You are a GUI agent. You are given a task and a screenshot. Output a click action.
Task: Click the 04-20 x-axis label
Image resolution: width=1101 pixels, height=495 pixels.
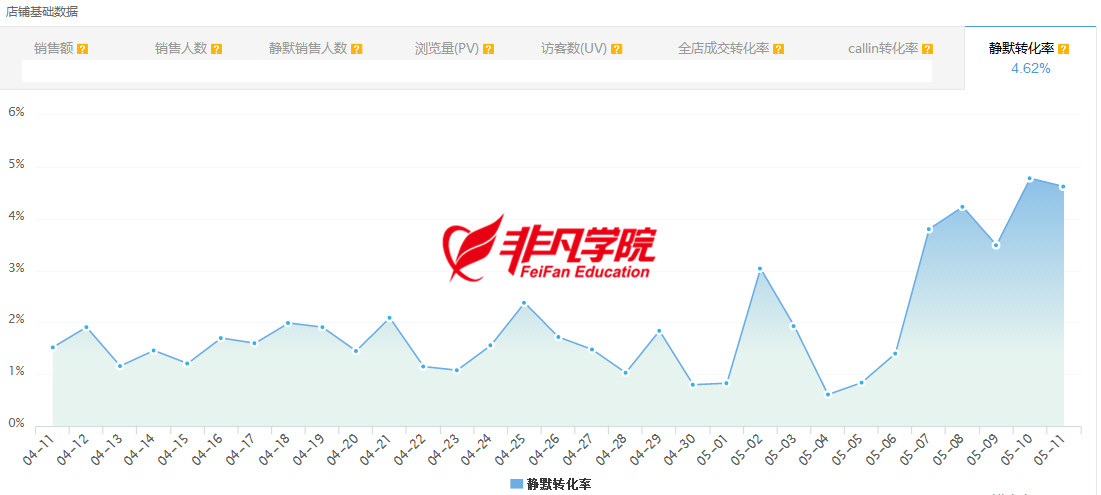coord(343,450)
